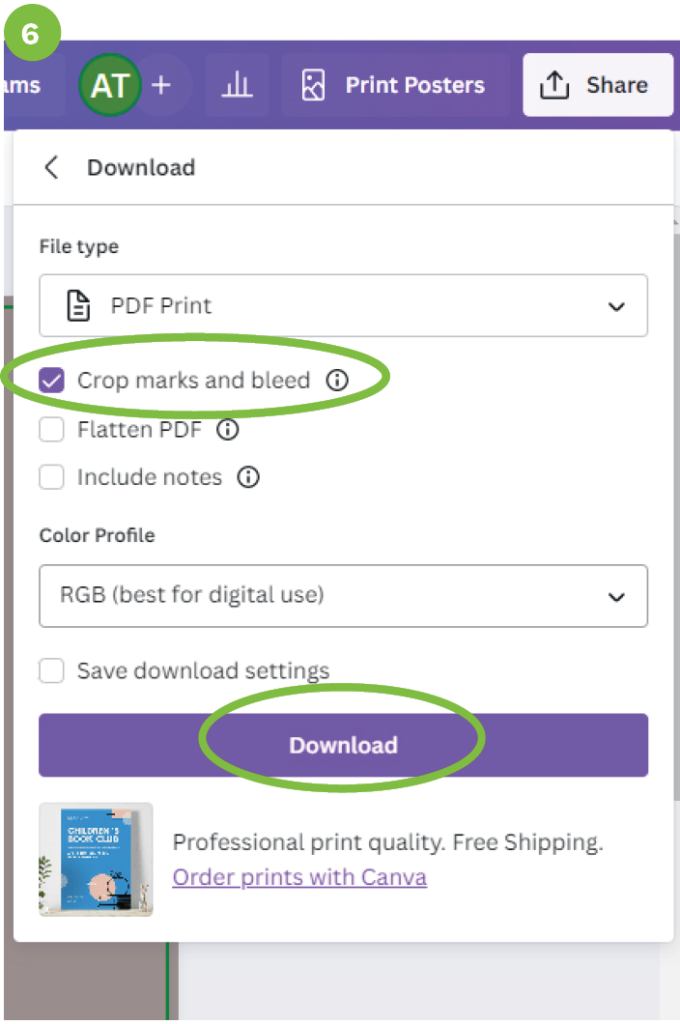Uncheck Crop marks and bleed checkbox
This screenshot has width=680, height=1024.
(x=52, y=380)
